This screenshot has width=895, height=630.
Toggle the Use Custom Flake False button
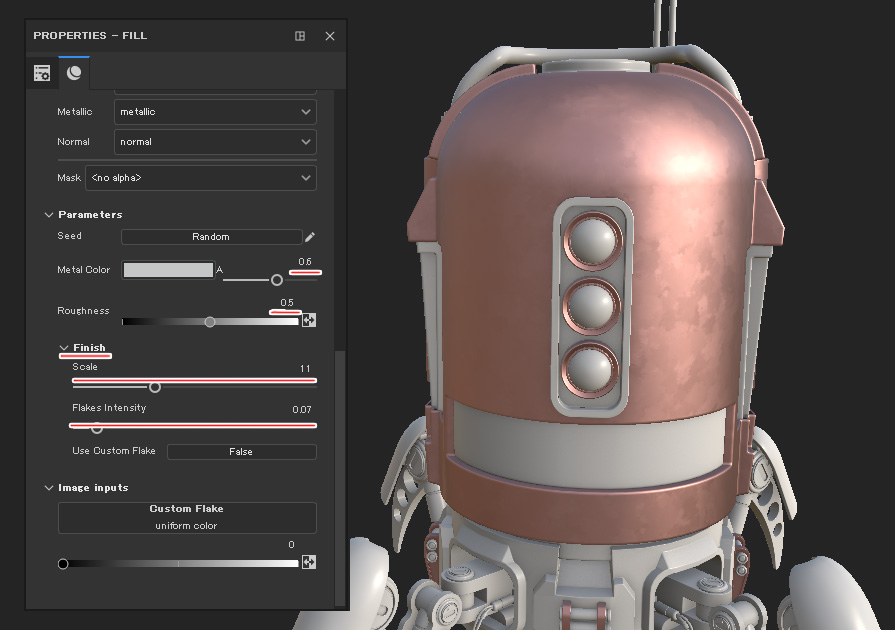point(241,452)
